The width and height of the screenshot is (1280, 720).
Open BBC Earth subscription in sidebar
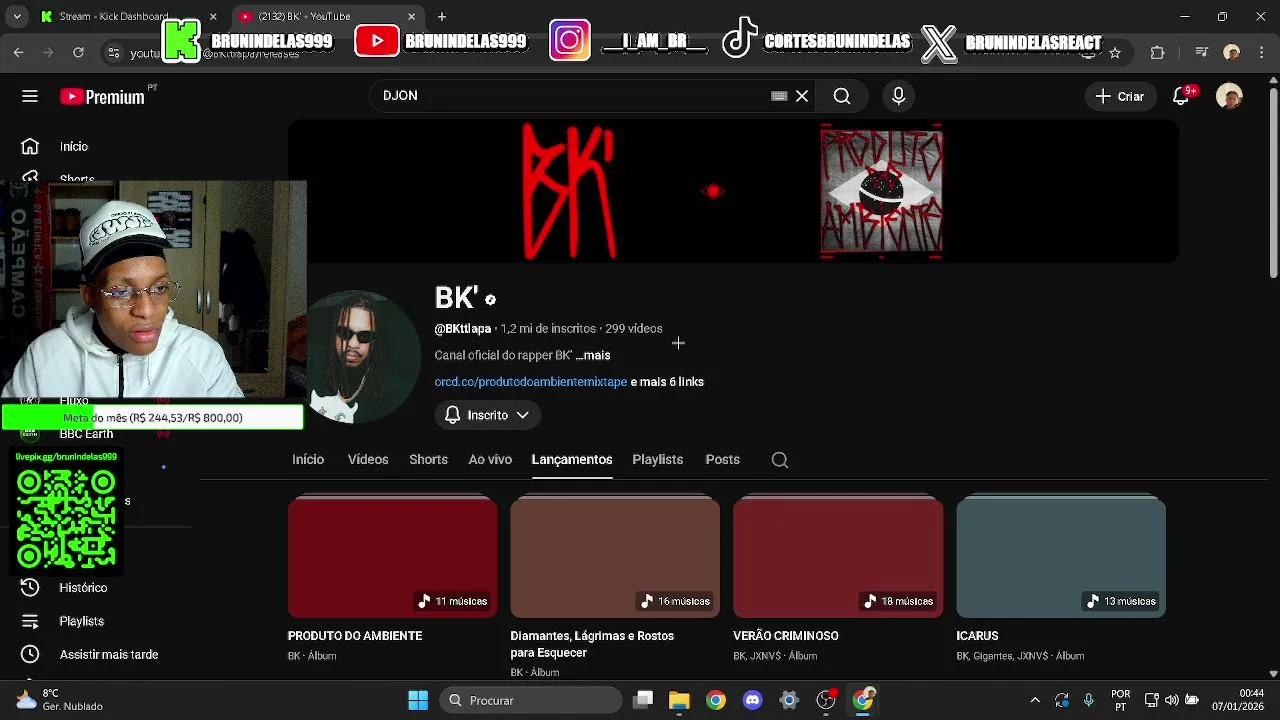pyautogui.click(x=86, y=434)
